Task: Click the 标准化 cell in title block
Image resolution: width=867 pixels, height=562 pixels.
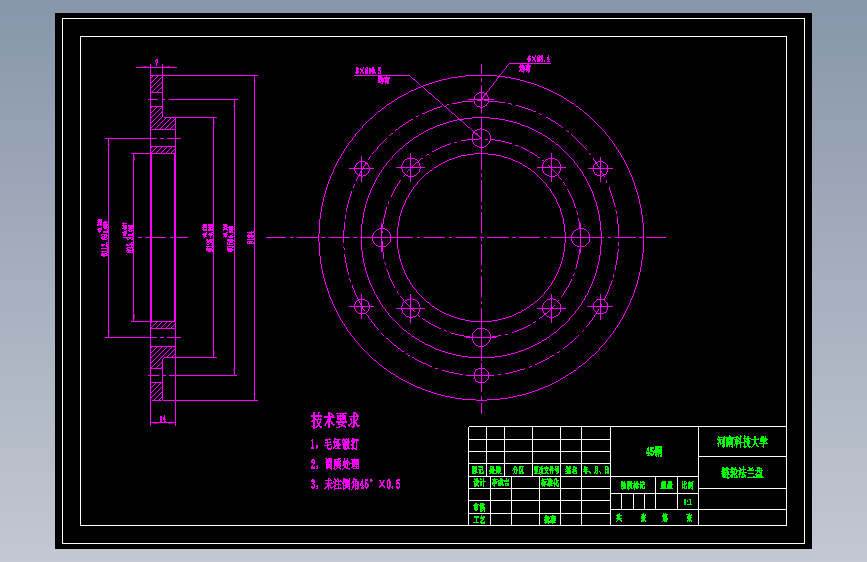Action: 550,482
